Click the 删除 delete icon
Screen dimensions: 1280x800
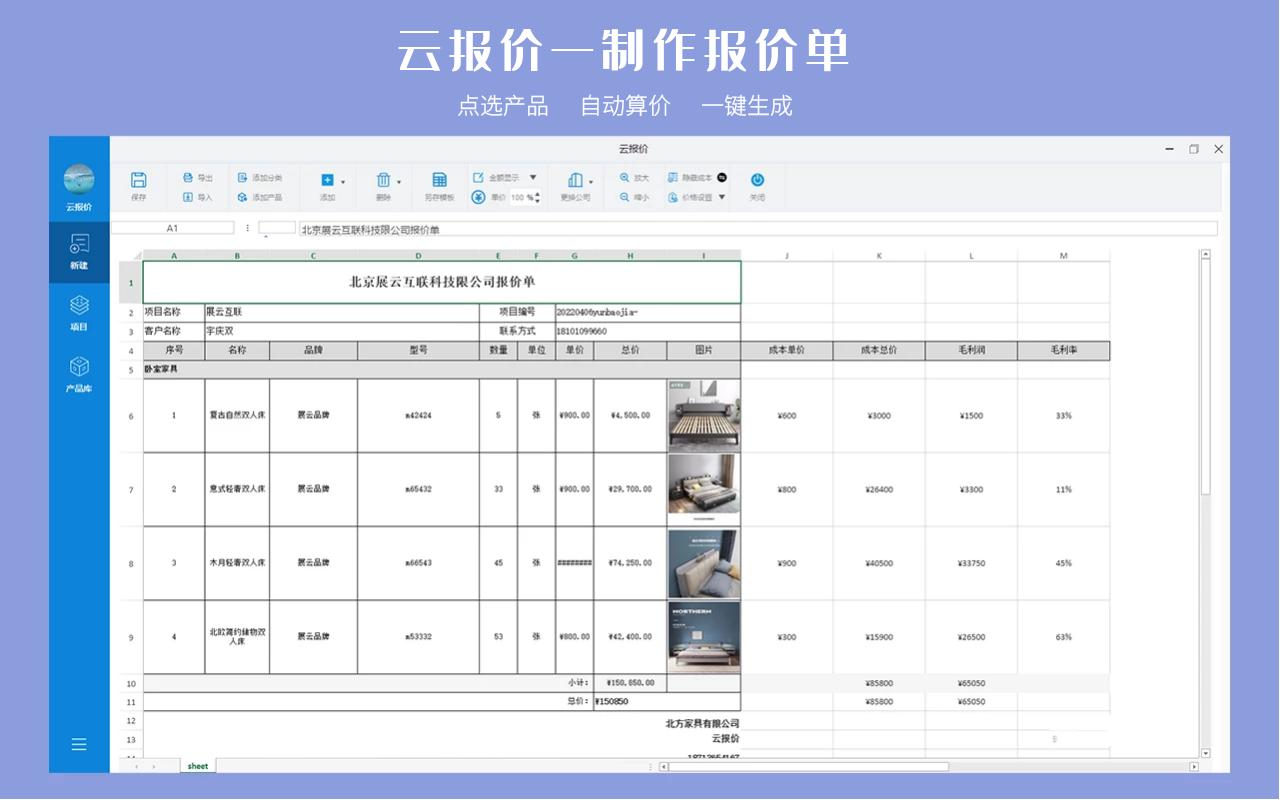point(383,178)
